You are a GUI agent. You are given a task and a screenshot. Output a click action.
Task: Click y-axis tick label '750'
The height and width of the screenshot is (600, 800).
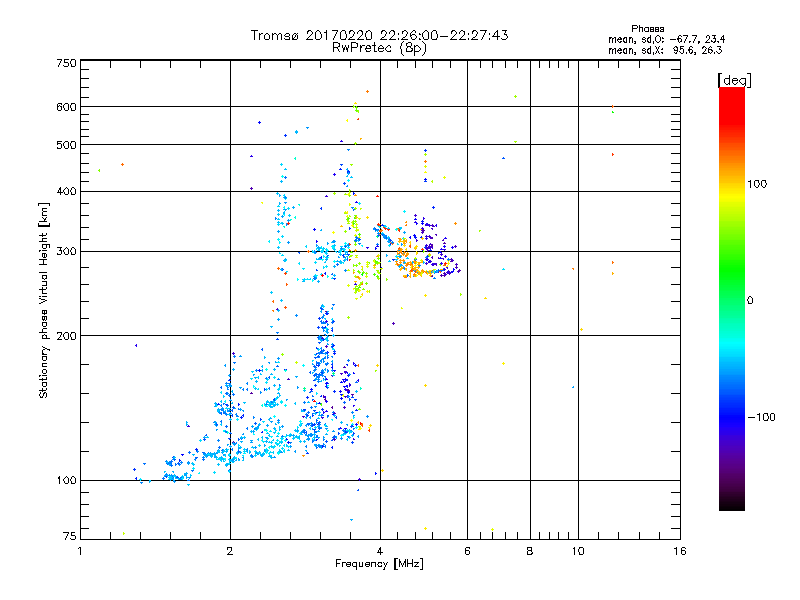(x=66, y=63)
